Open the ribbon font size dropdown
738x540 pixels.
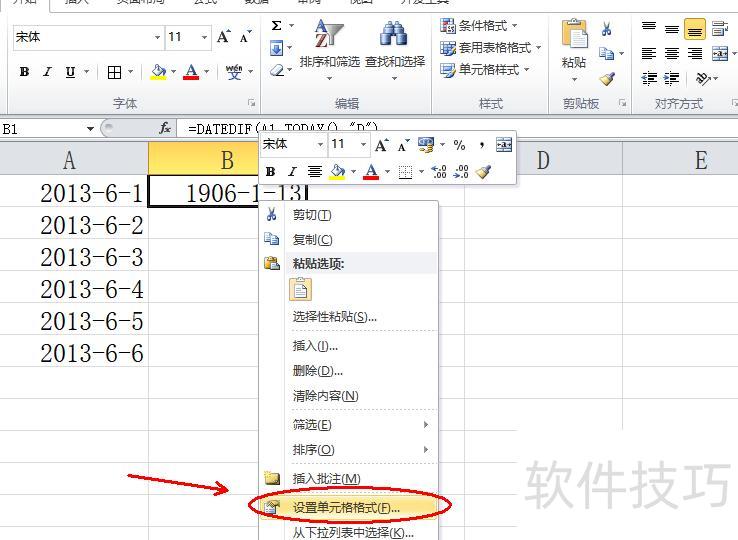click(x=204, y=37)
